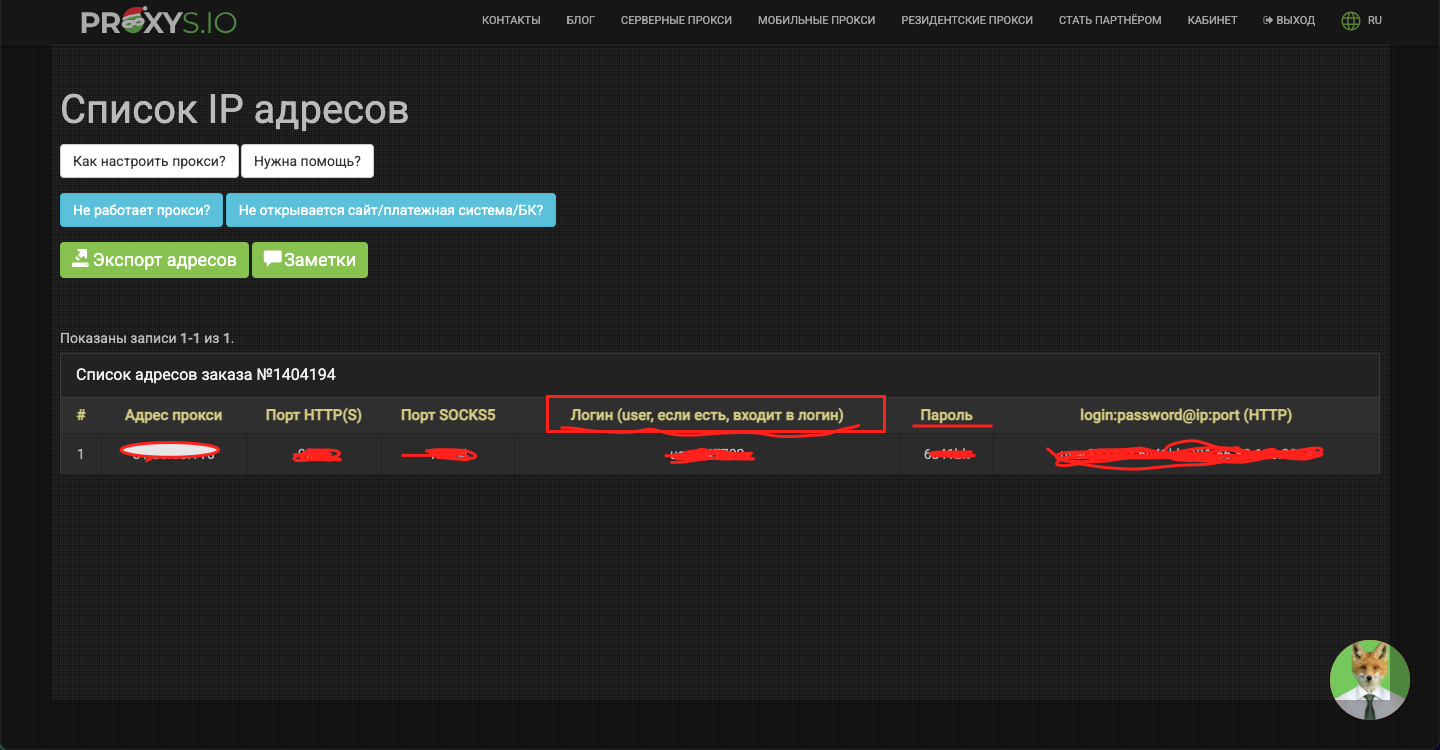Open СТАТЬ ПАРТНЁРОМ link
This screenshot has width=1440, height=750.
1110,20
